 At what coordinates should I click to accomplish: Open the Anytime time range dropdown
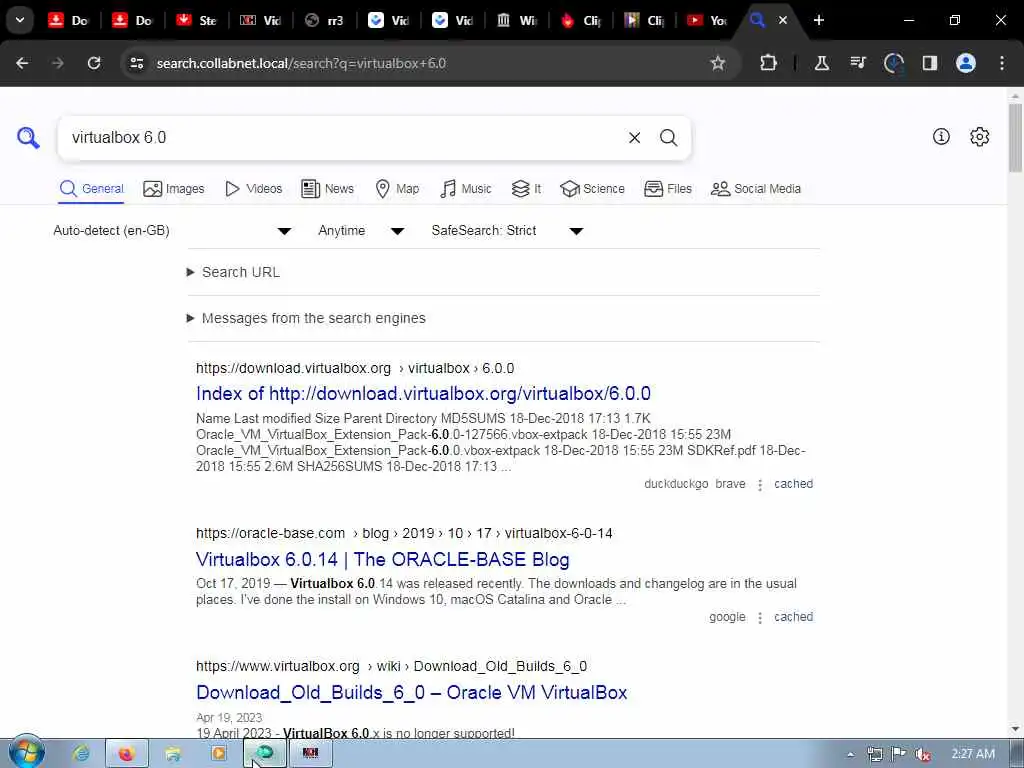pos(361,231)
